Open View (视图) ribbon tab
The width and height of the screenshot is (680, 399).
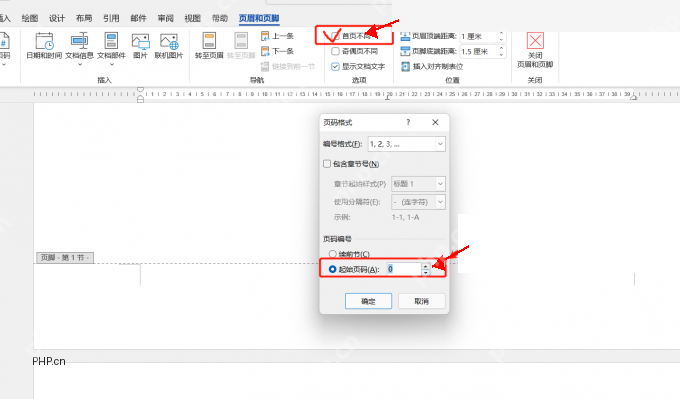coord(193,18)
